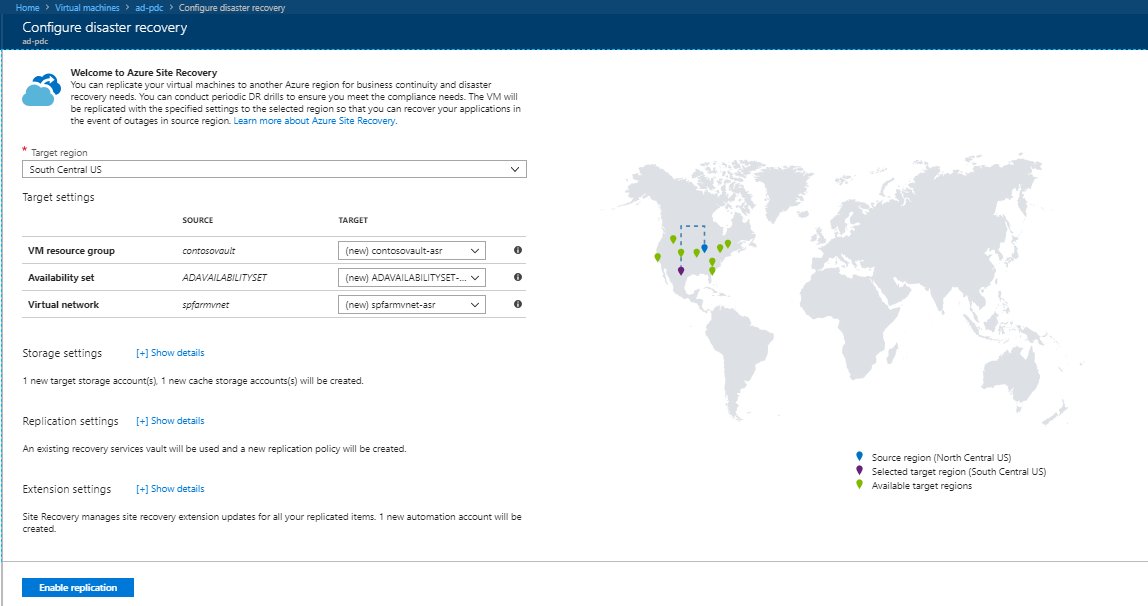The height and width of the screenshot is (606, 1148).
Task: Click info icon for Virtual network row
Action: tap(518, 304)
